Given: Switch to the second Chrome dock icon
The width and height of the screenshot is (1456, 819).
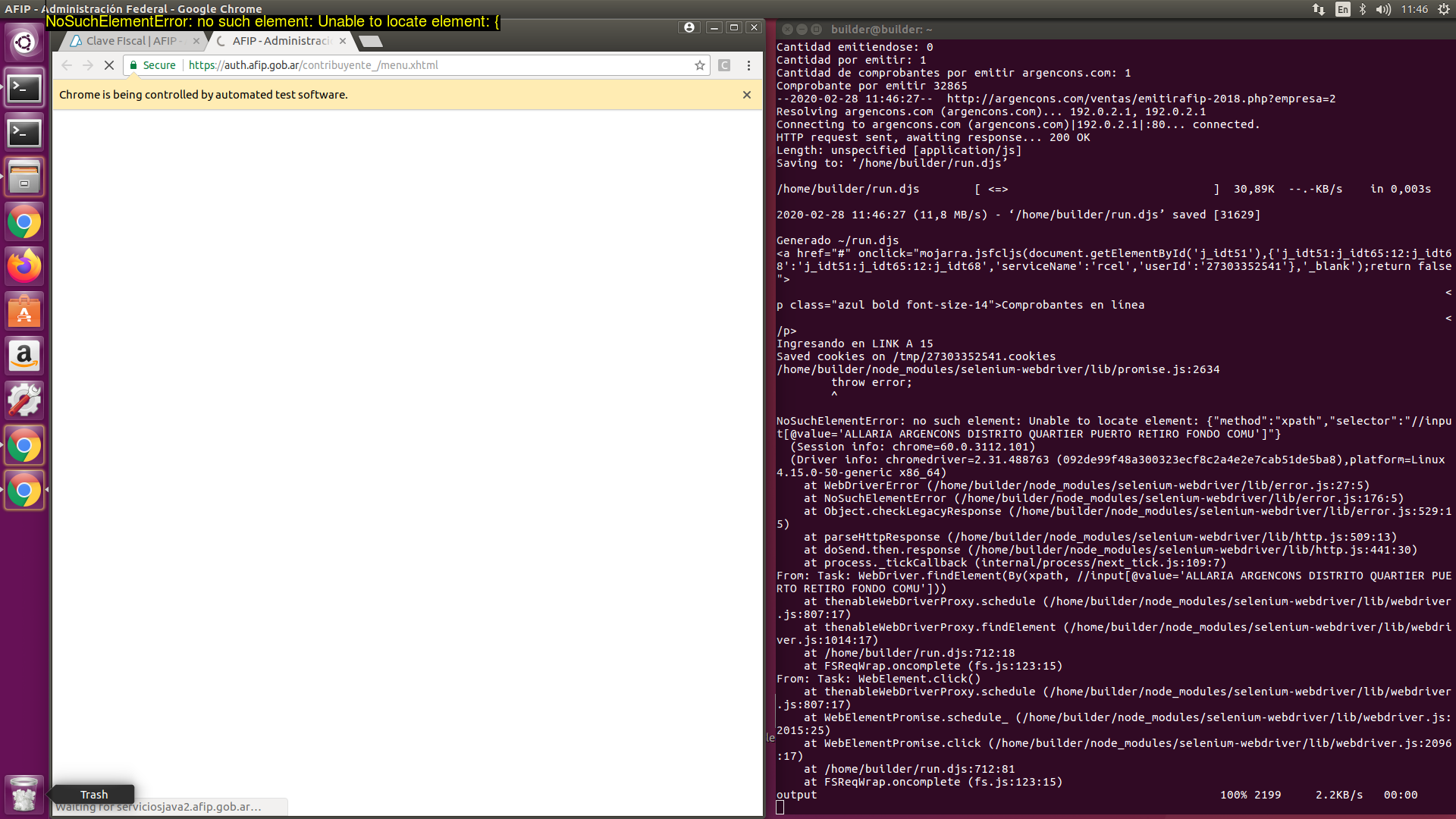Looking at the screenshot, I should click(24, 446).
